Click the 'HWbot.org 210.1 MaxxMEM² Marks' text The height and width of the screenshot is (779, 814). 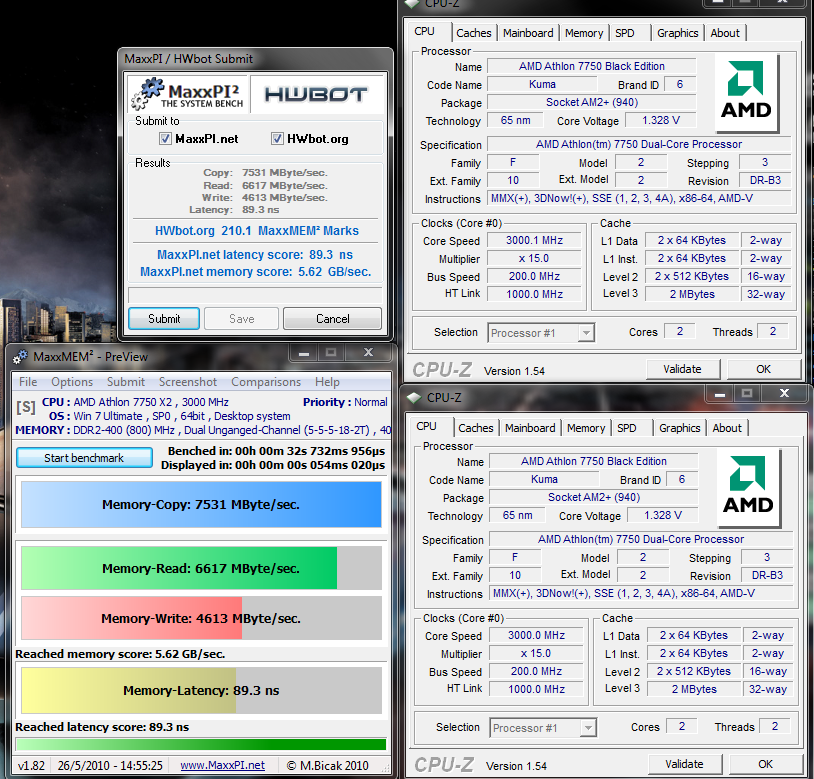pyautogui.click(x=256, y=230)
